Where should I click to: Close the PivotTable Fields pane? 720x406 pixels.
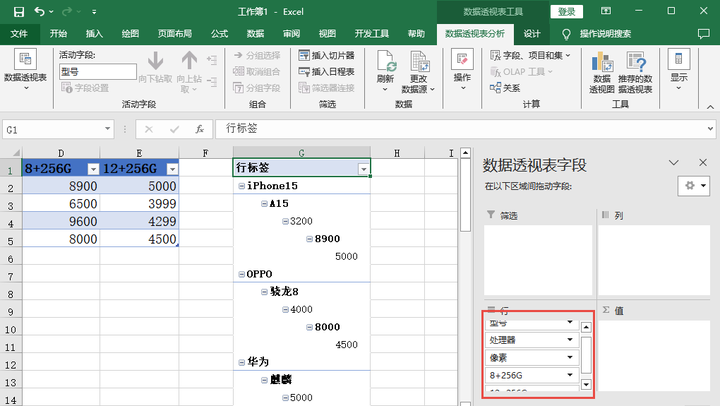703,163
